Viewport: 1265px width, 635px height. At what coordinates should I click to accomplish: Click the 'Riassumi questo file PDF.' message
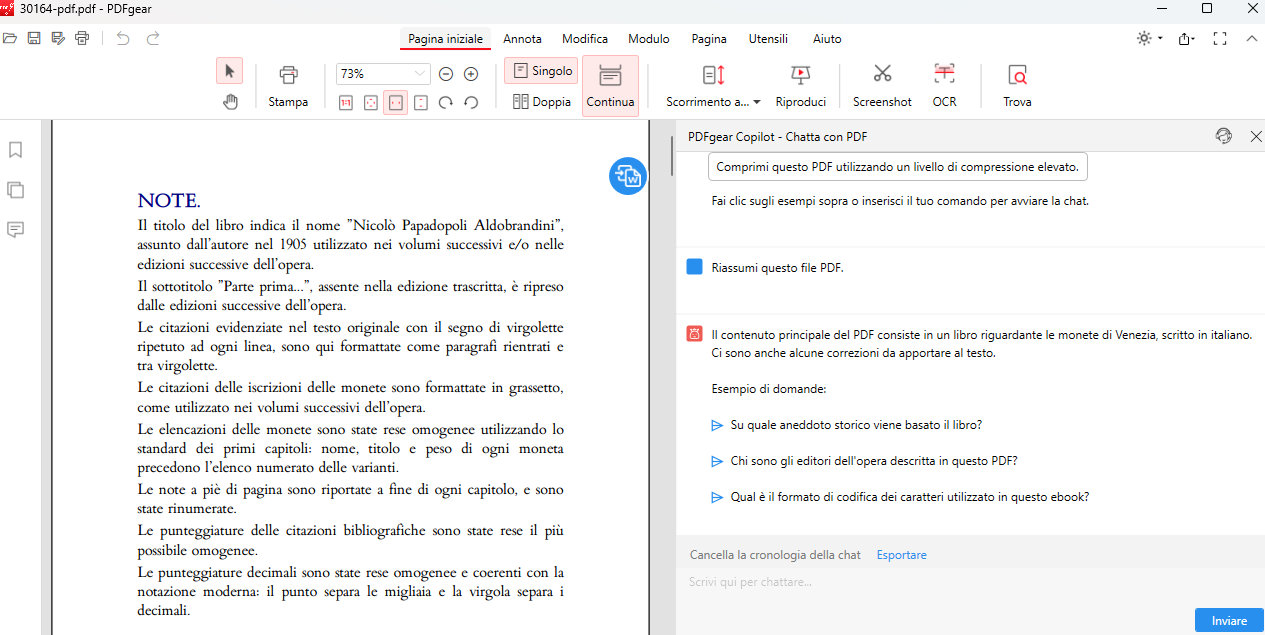(x=778, y=268)
